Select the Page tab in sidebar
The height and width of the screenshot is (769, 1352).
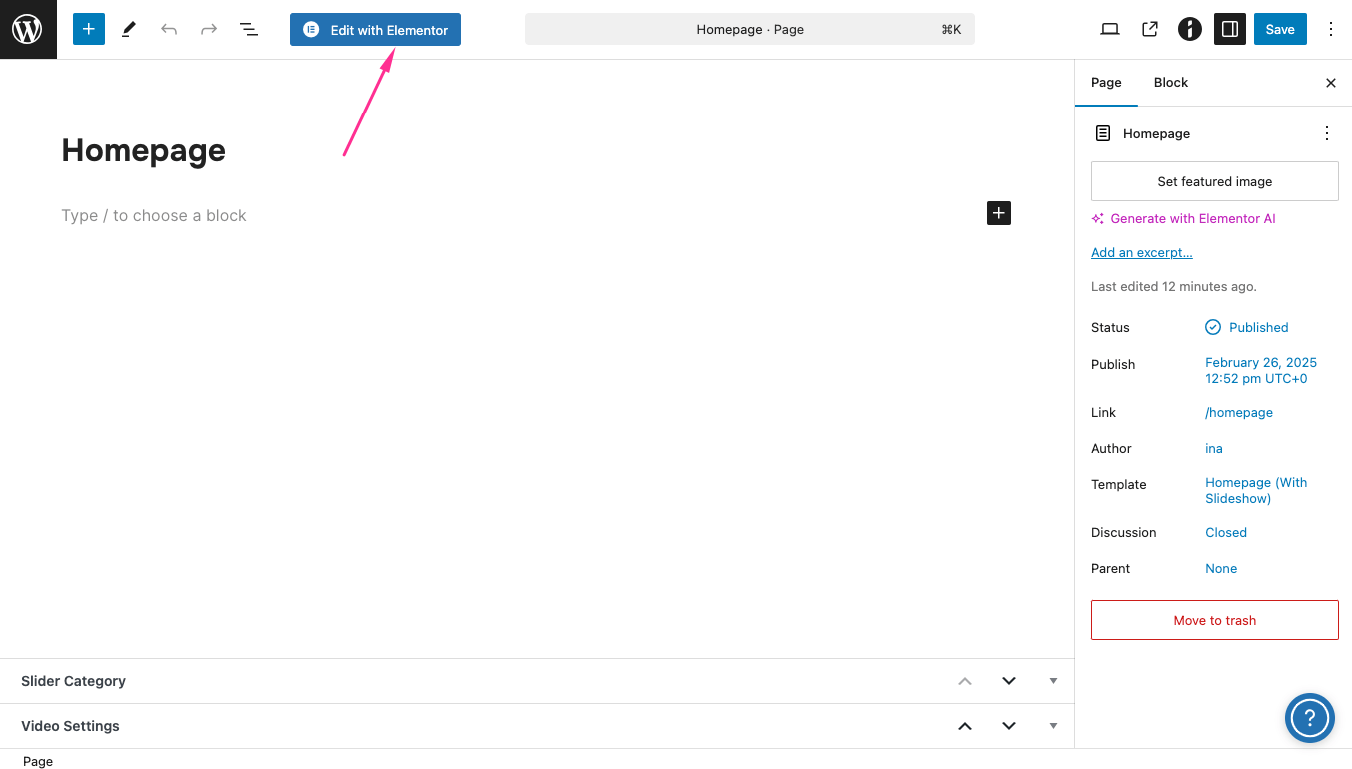point(1106,83)
